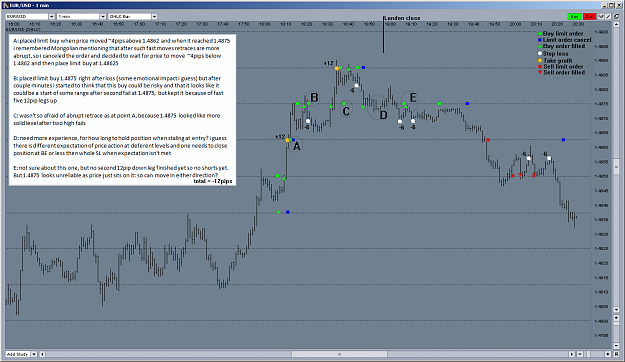Click the application logo in title bar

point(6,6)
